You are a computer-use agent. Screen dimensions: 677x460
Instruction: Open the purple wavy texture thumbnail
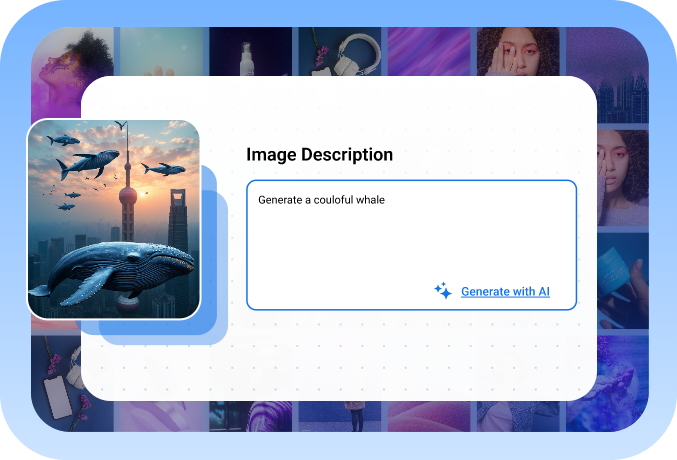pyautogui.click(x=429, y=51)
